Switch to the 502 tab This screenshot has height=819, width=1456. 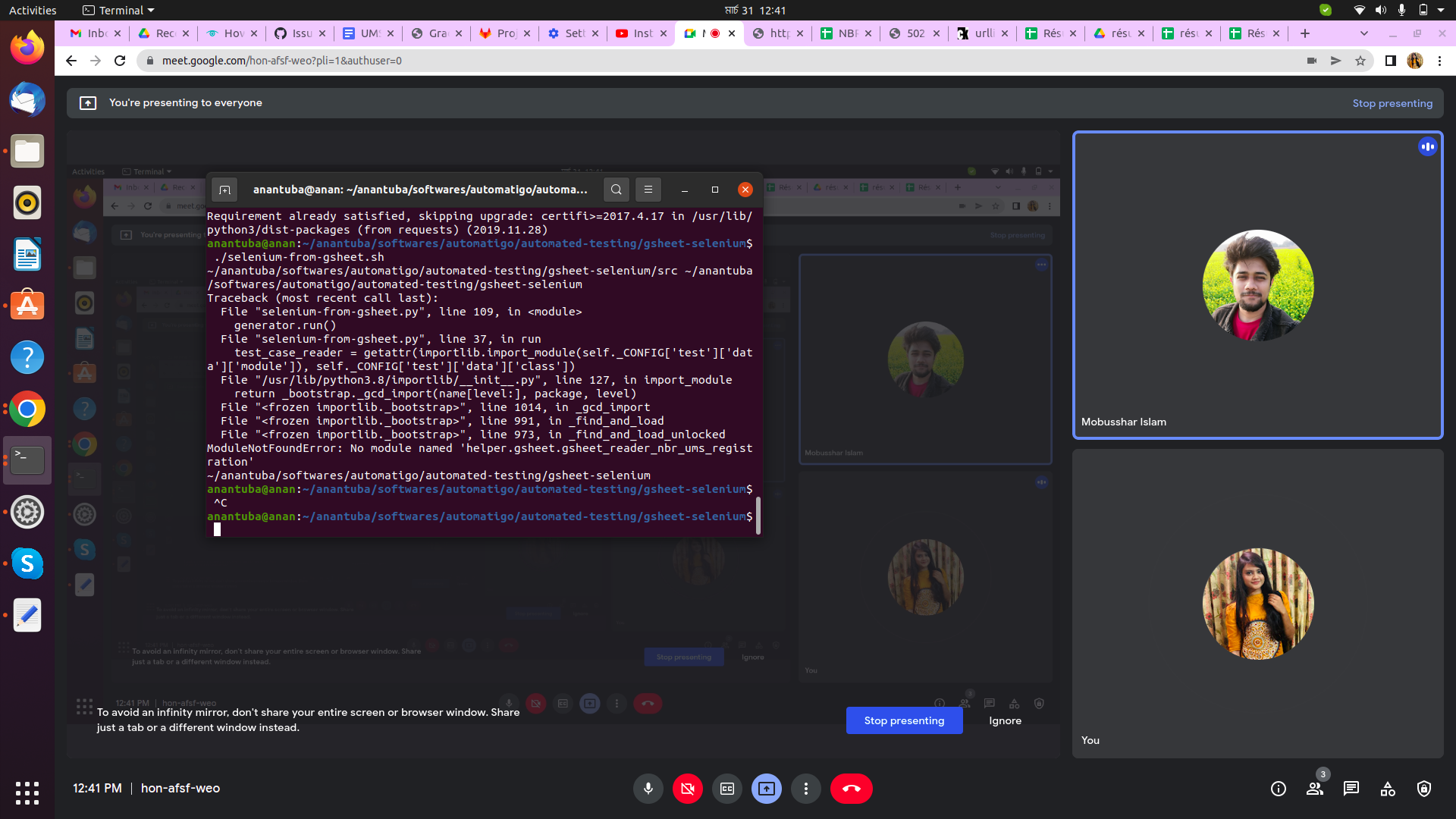click(915, 33)
